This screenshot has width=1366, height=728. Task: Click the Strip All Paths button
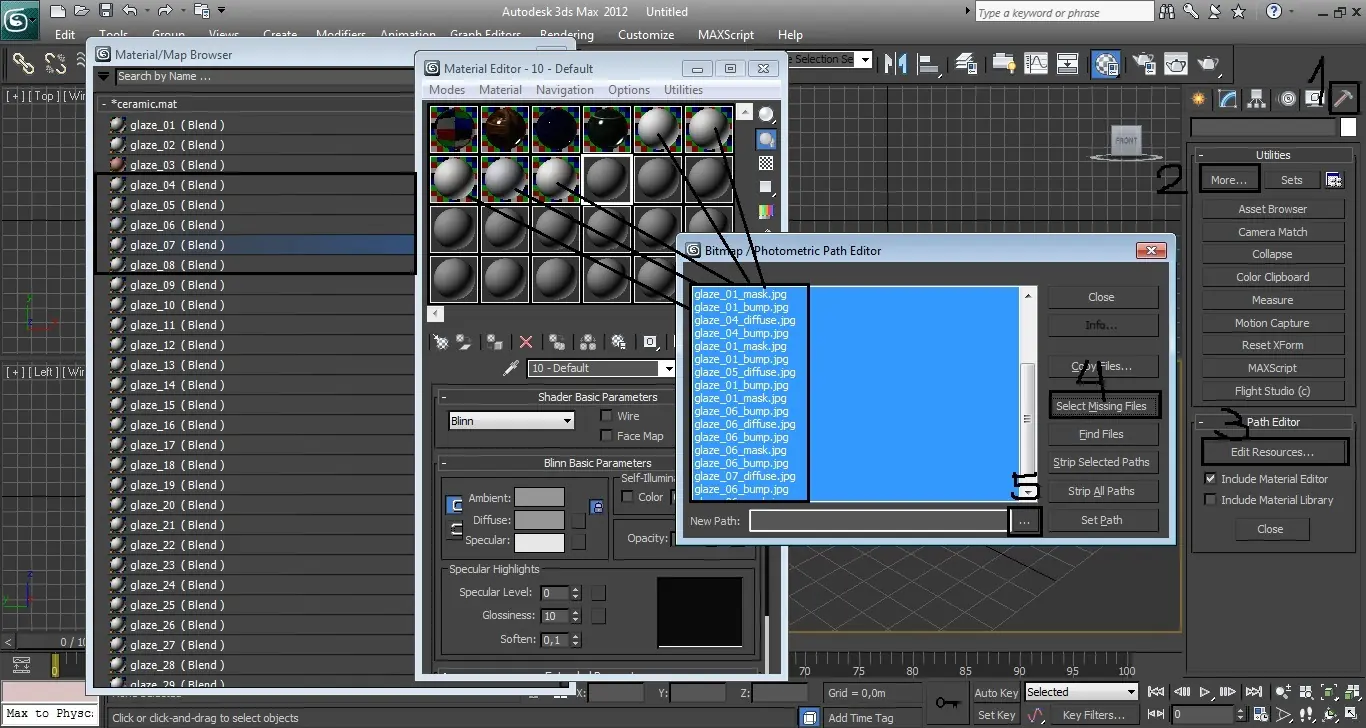pos(1101,491)
